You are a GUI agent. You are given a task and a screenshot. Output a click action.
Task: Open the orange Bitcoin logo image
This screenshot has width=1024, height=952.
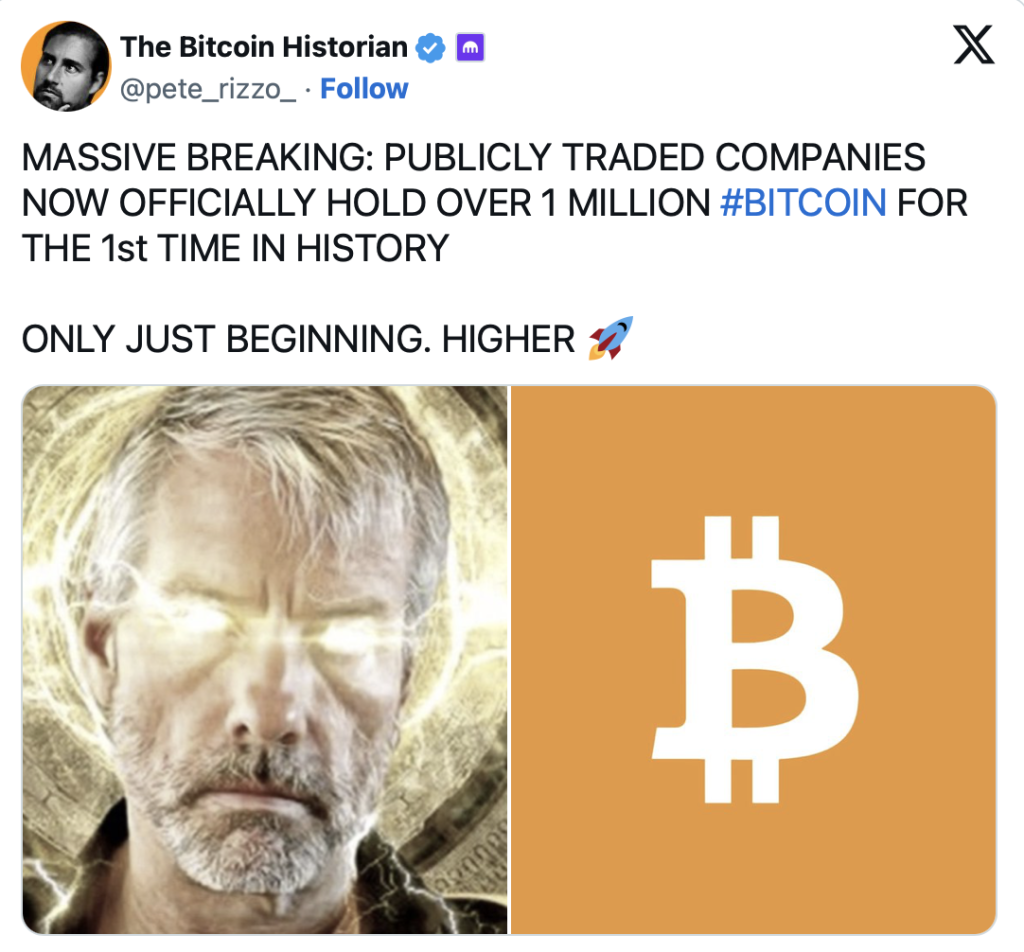pyautogui.click(x=753, y=659)
